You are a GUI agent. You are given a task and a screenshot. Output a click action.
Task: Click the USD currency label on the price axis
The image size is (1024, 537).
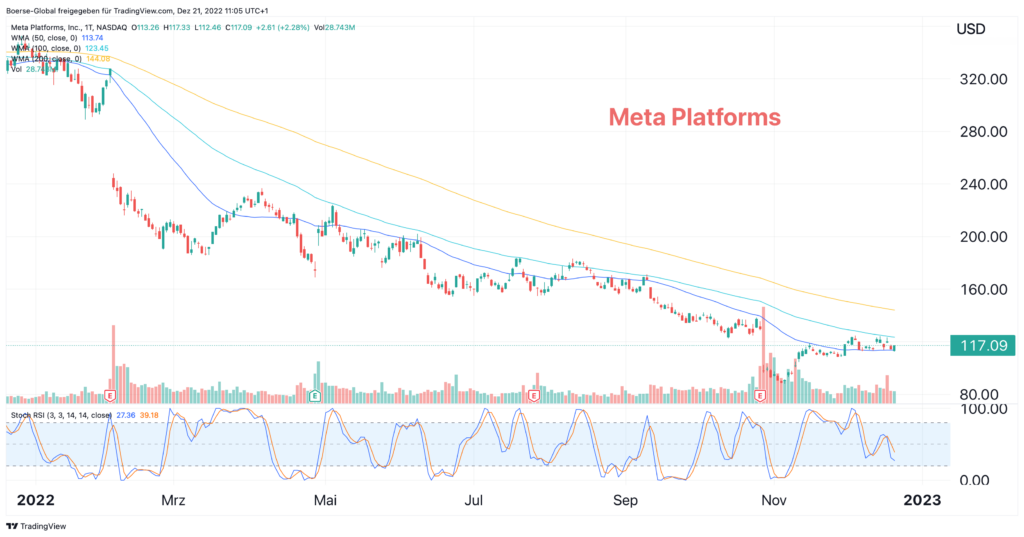pyautogui.click(x=970, y=29)
